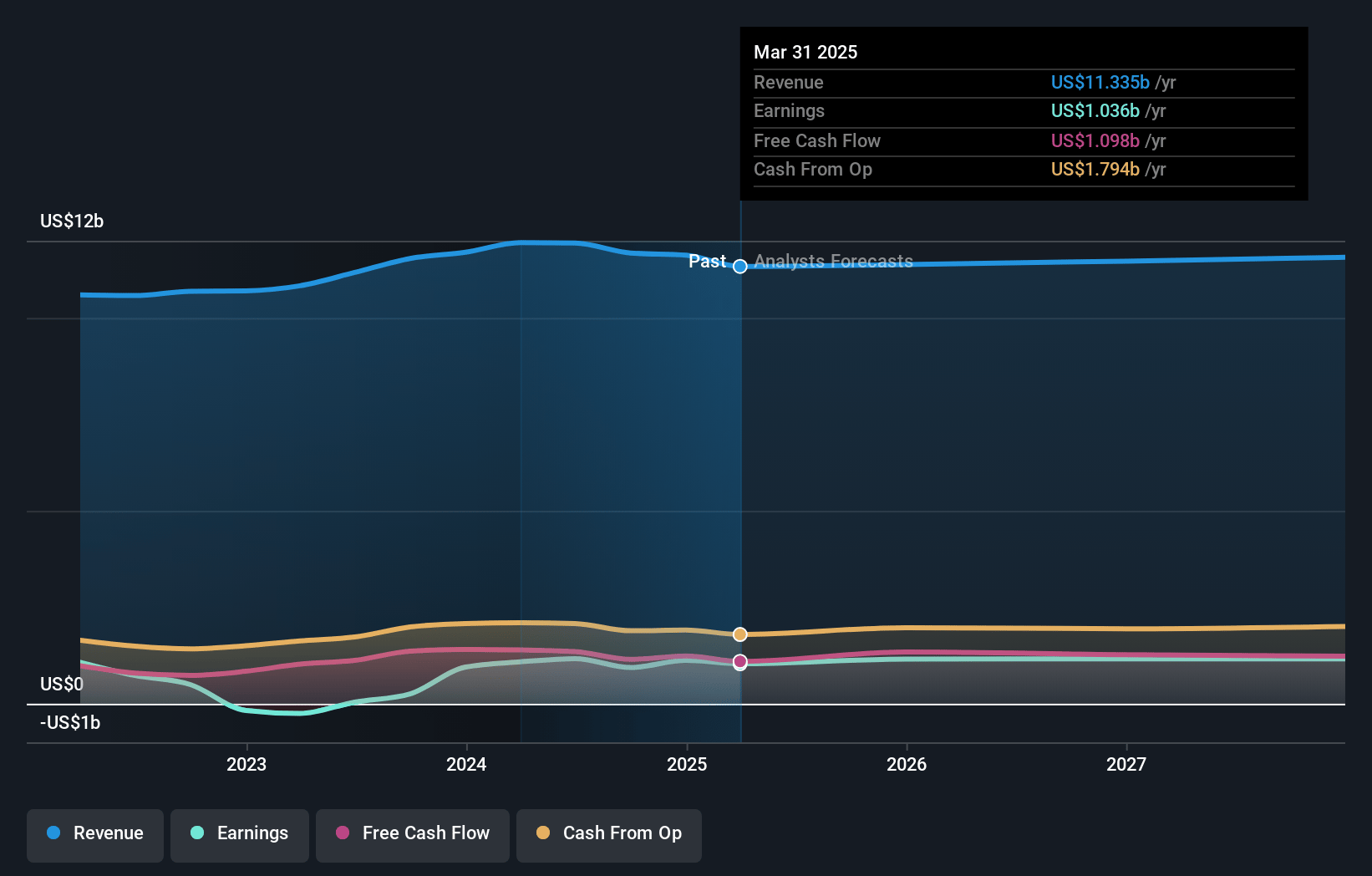Click the 2026 x-axis label

[907, 764]
